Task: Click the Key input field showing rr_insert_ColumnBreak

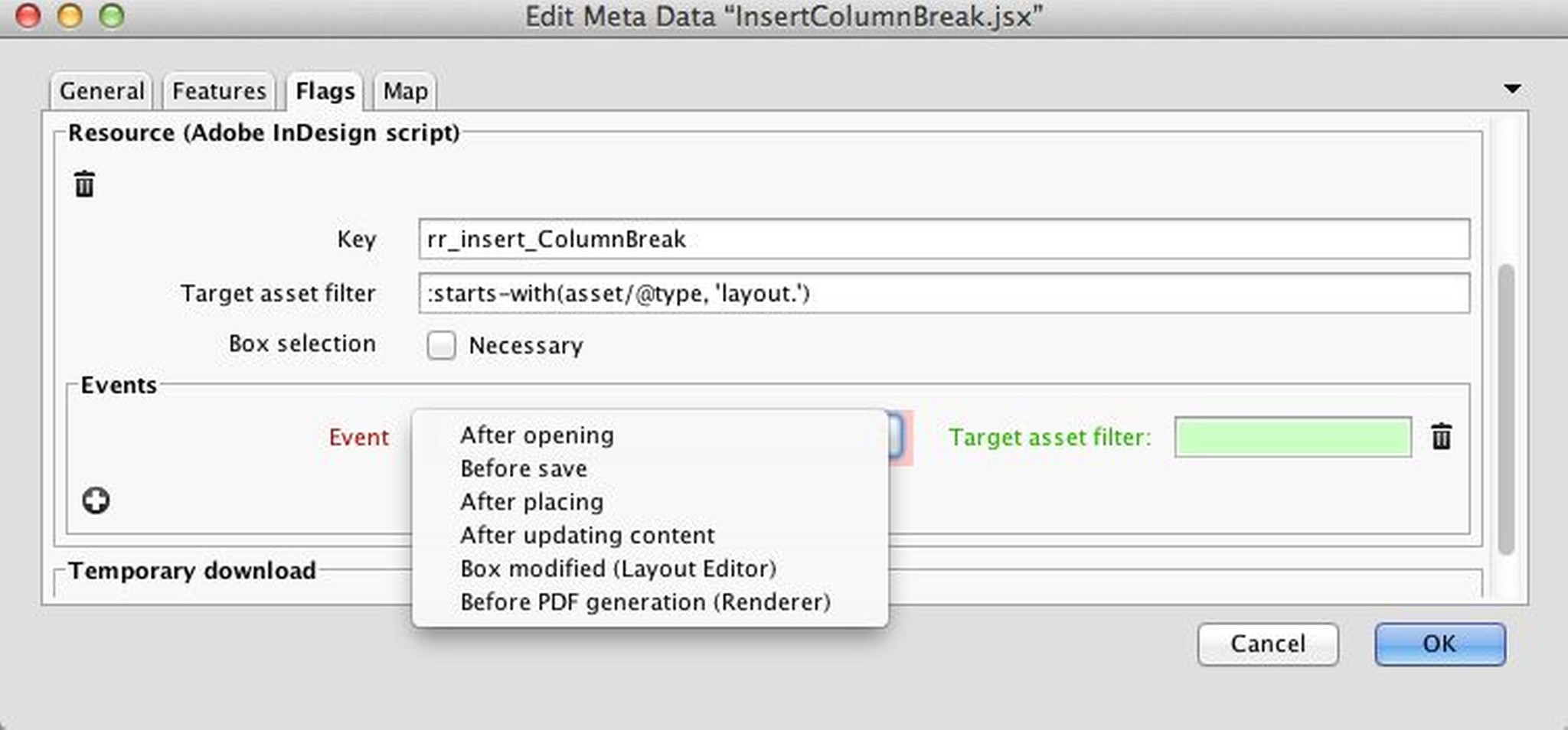Action: [x=942, y=239]
